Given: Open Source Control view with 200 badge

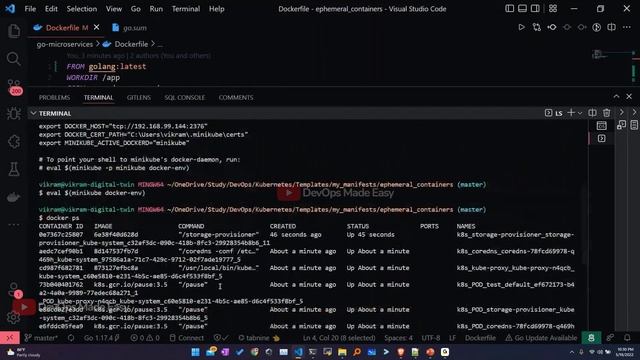Looking at the screenshot, I should (14, 87).
